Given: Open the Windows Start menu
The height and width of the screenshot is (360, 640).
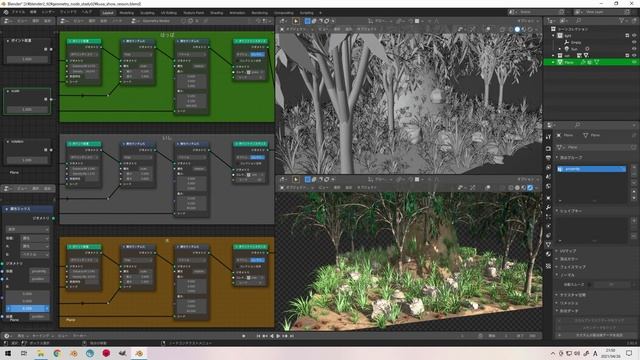Looking at the screenshot, I should (x=7, y=353).
